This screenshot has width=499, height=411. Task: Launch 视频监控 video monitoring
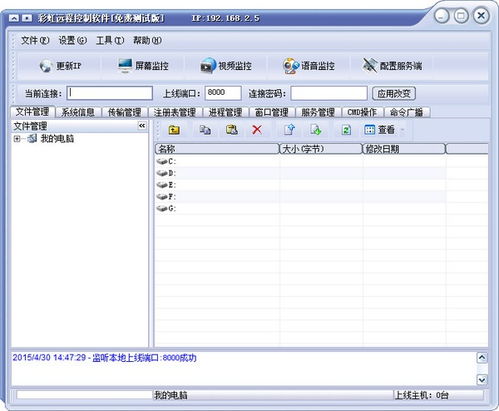coord(226,66)
